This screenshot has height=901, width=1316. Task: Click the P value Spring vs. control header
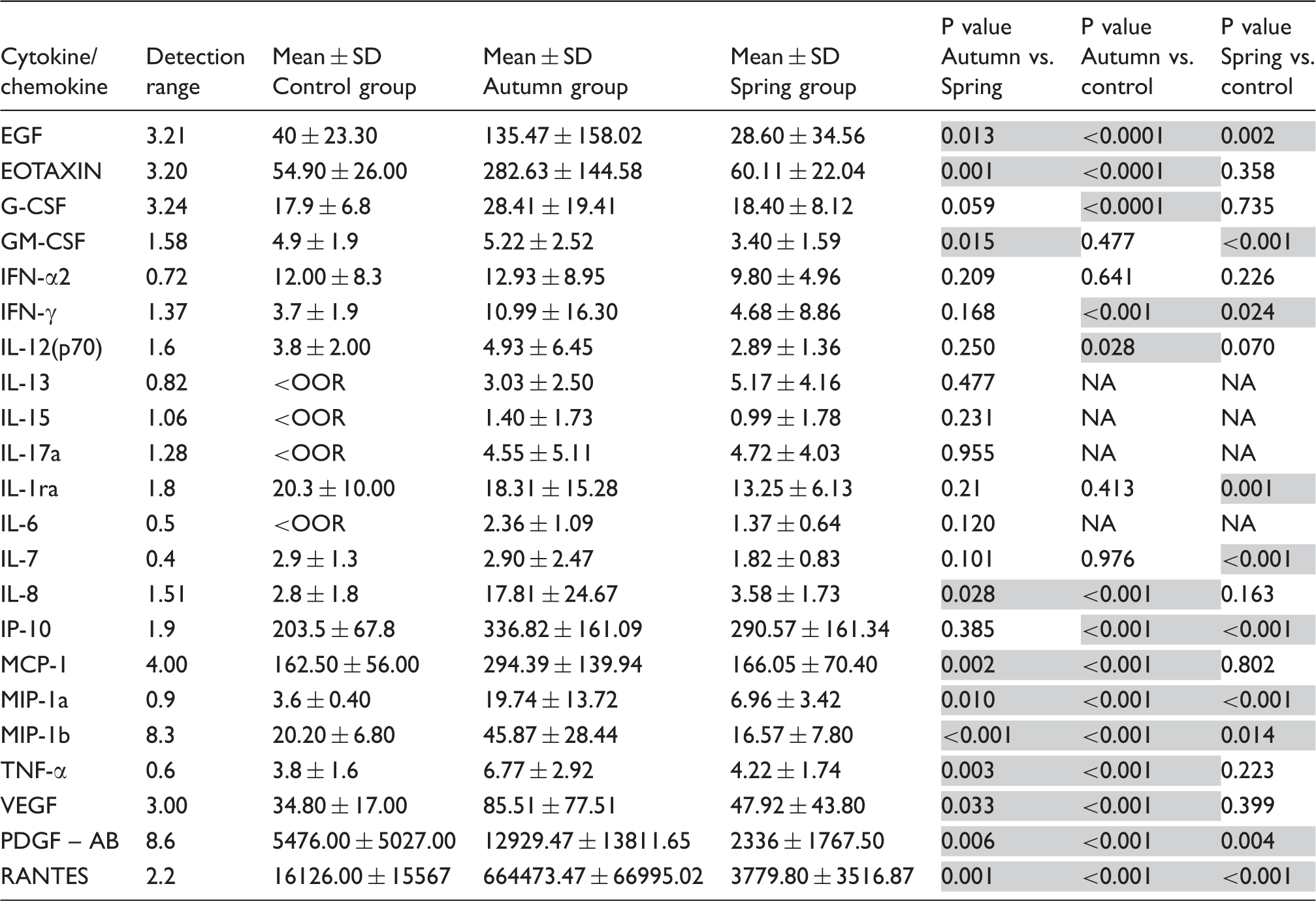point(1266,57)
